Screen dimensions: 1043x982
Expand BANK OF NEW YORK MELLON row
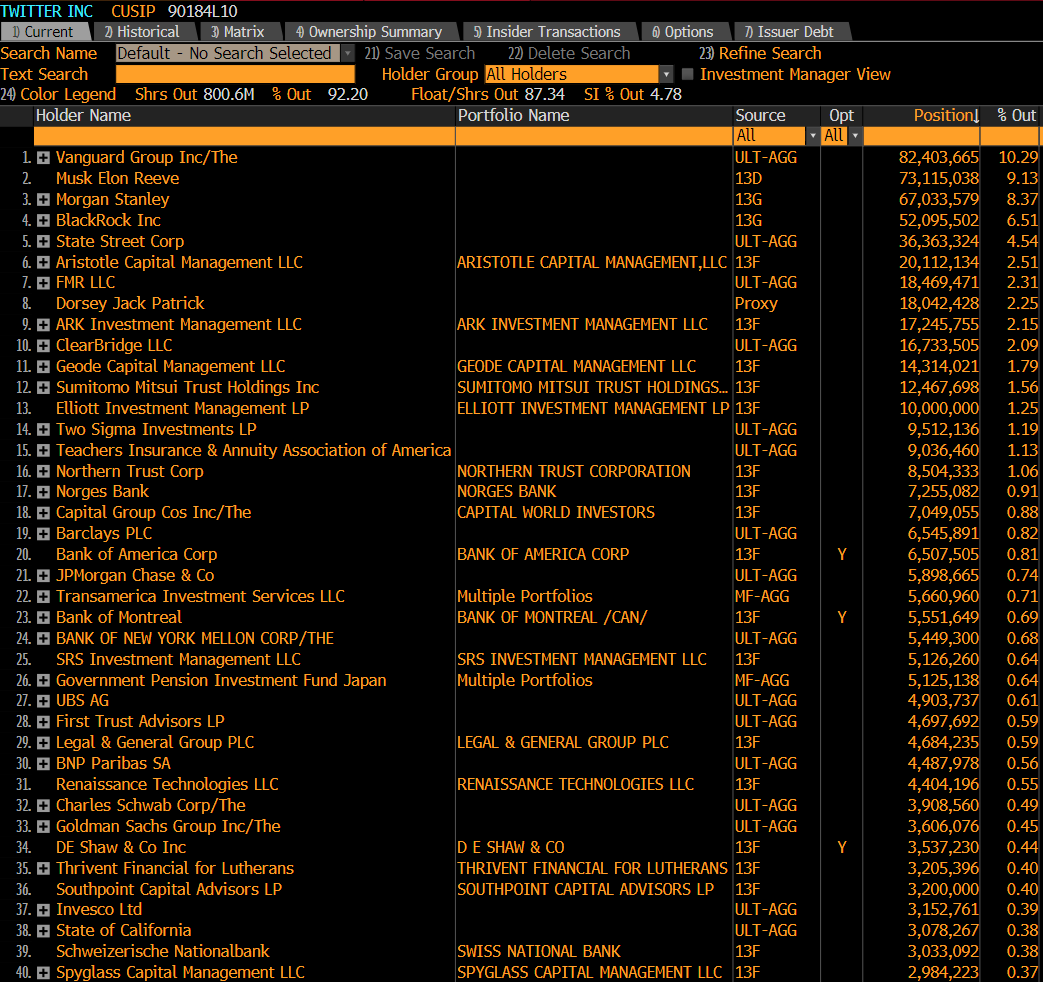coord(43,639)
